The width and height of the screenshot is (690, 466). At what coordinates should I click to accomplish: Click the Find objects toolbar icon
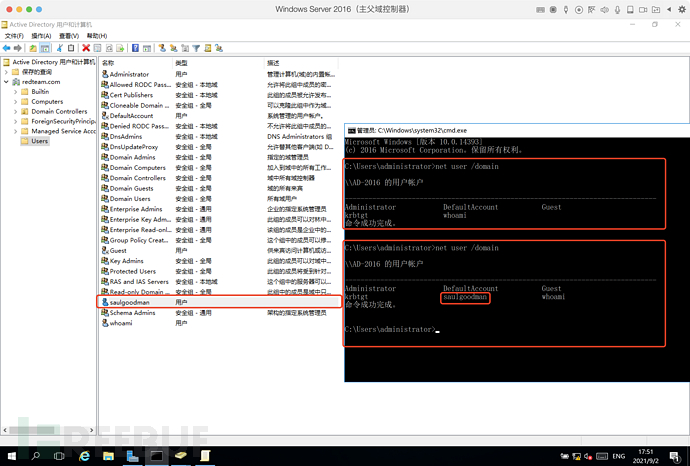point(208,48)
